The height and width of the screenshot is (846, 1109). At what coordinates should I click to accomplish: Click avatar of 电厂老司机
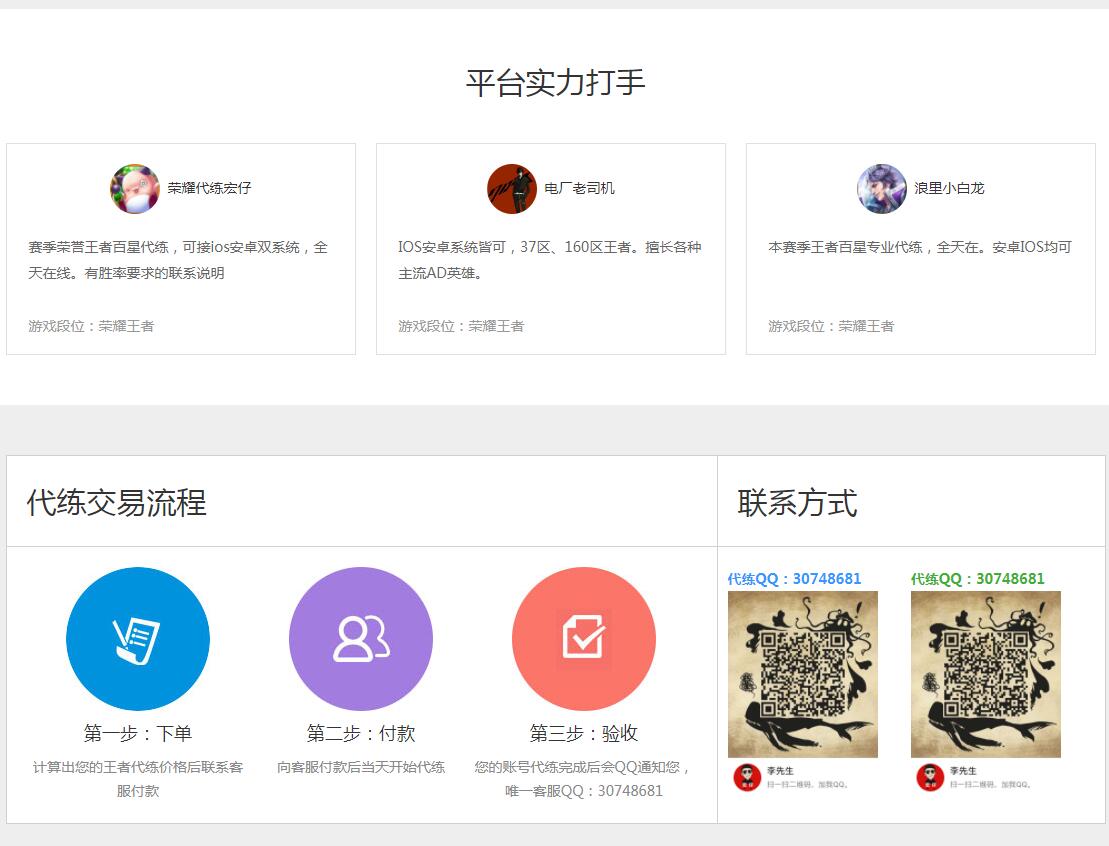512,189
